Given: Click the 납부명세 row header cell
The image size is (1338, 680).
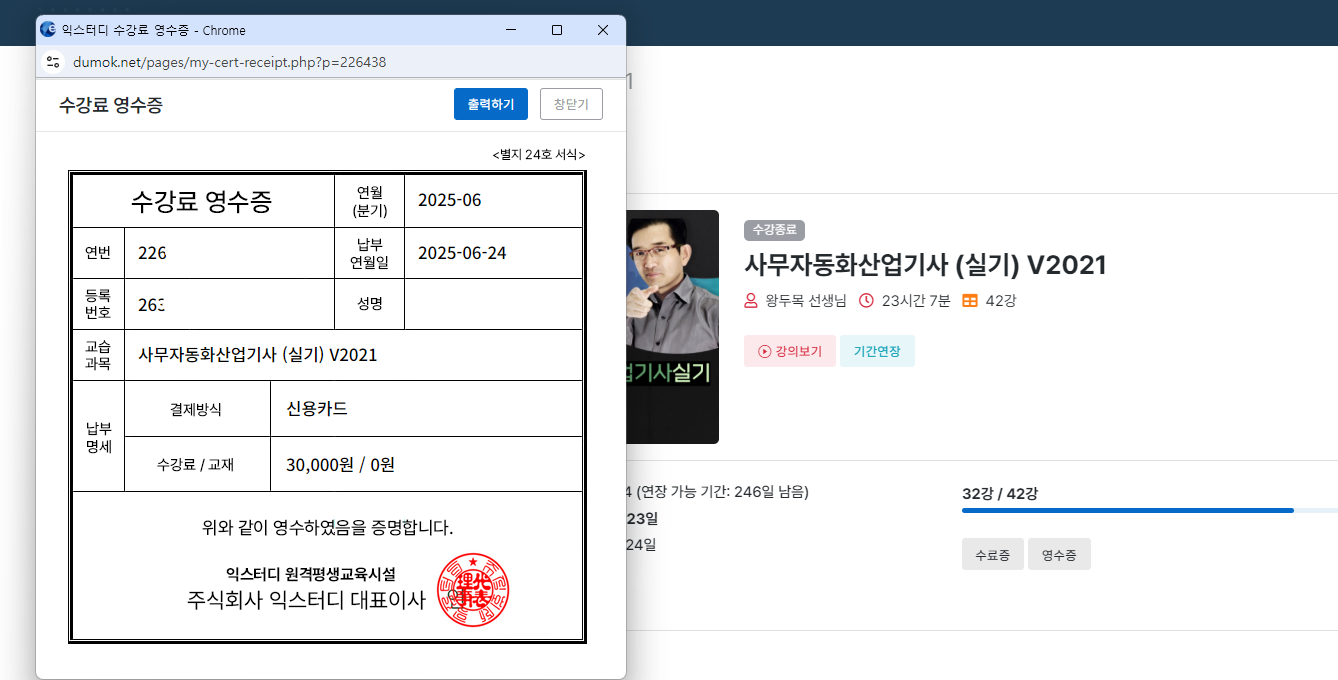Looking at the screenshot, I should pyautogui.click(x=98, y=437).
